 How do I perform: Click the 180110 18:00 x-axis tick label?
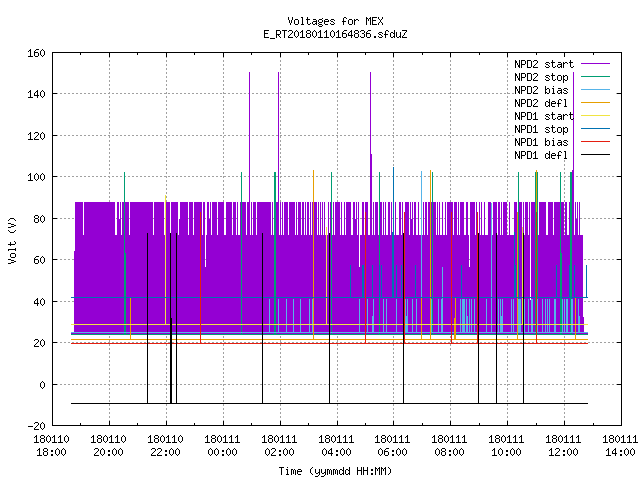click(x=51, y=446)
